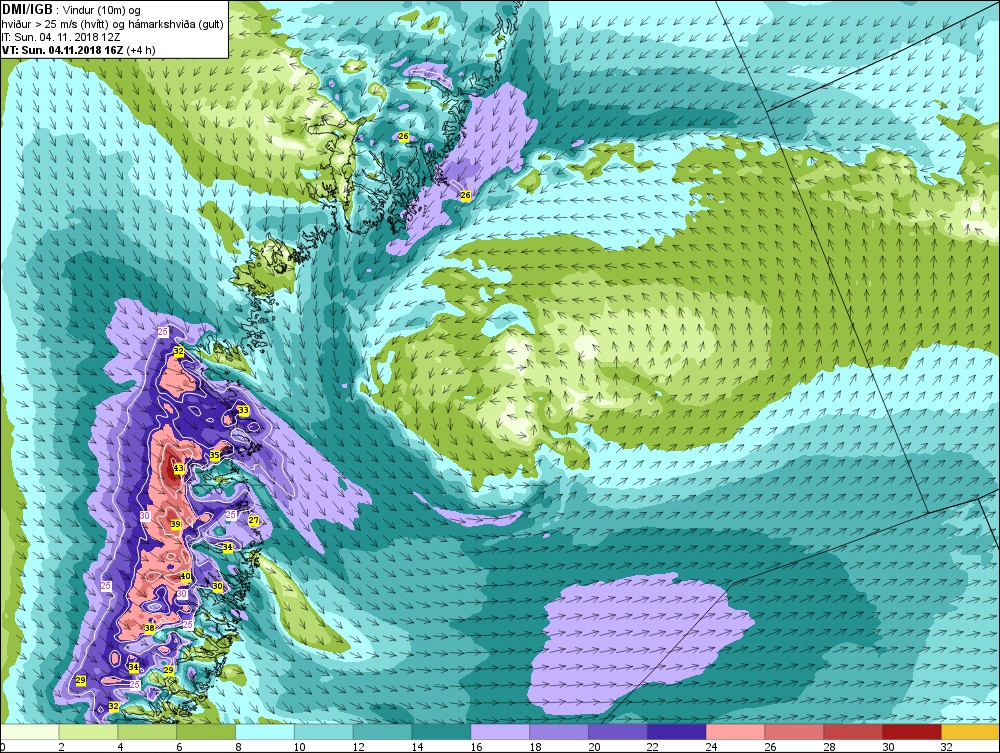Click the DMI/IGB title text
The height and width of the screenshot is (753, 1000).
point(27,10)
